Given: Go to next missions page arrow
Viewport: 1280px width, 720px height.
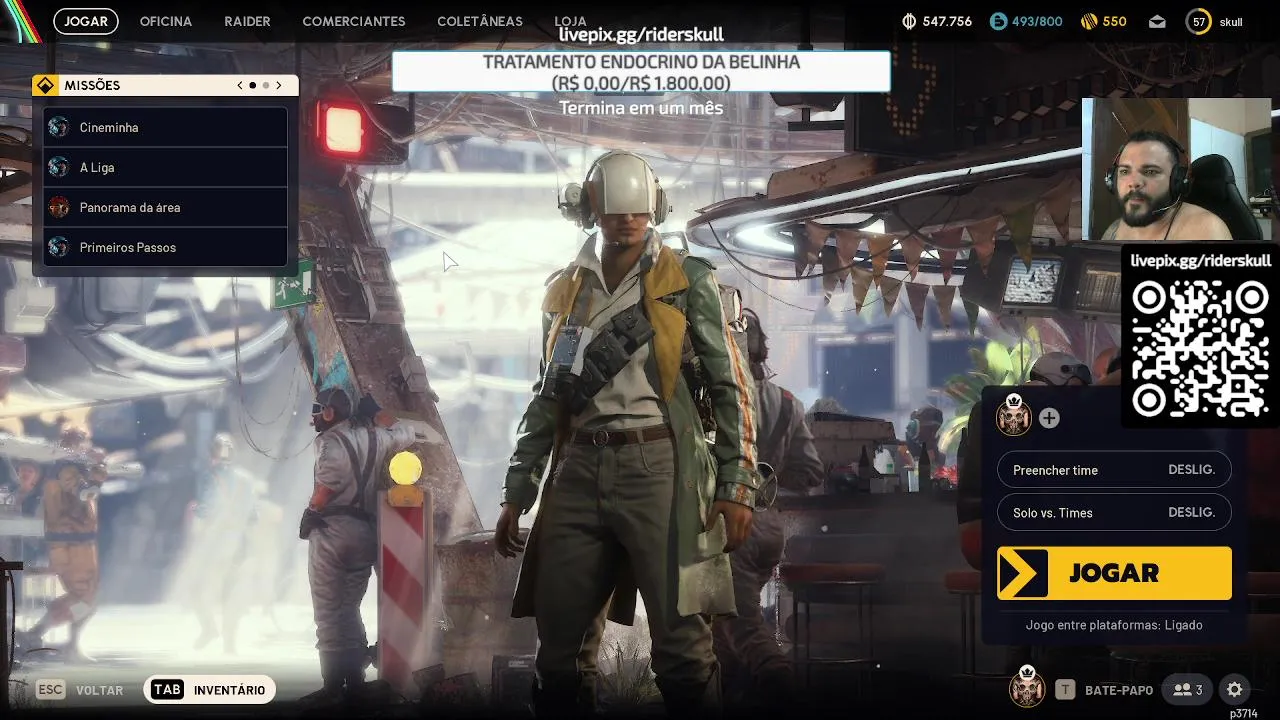Looking at the screenshot, I should 279,85.
